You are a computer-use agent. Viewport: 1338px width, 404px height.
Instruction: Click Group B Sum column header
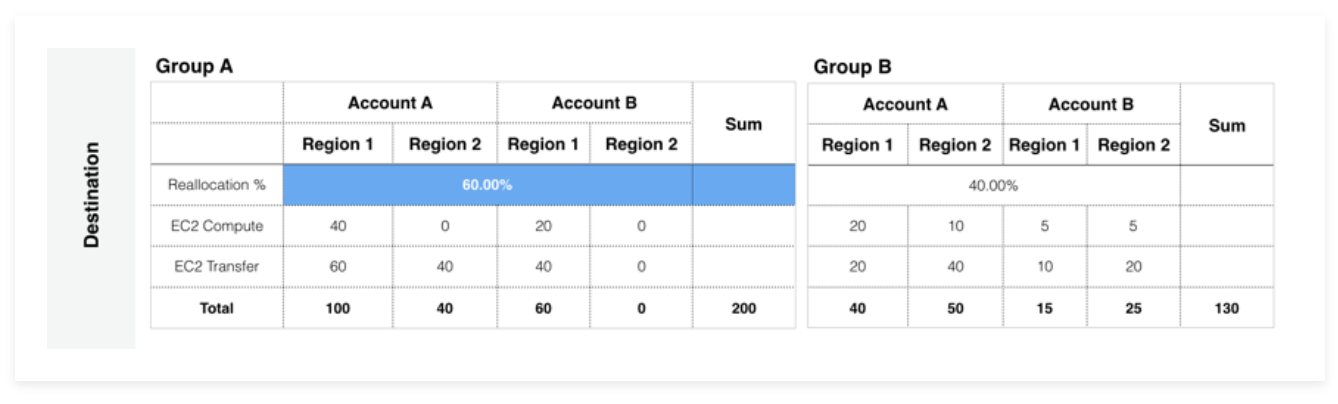coord(1227,124)
